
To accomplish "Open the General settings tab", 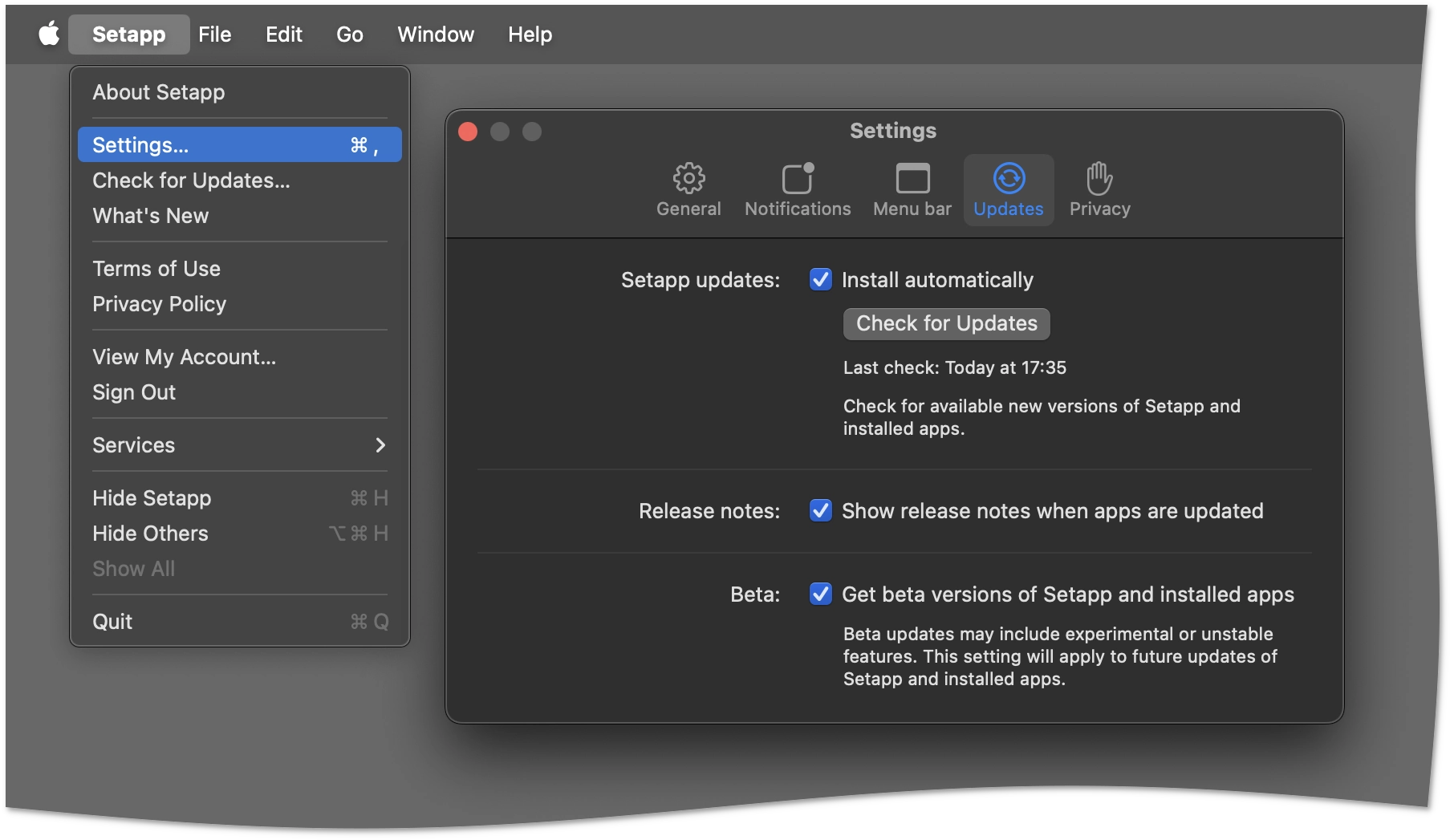I will pyautogui.click(x=688, y=190).
